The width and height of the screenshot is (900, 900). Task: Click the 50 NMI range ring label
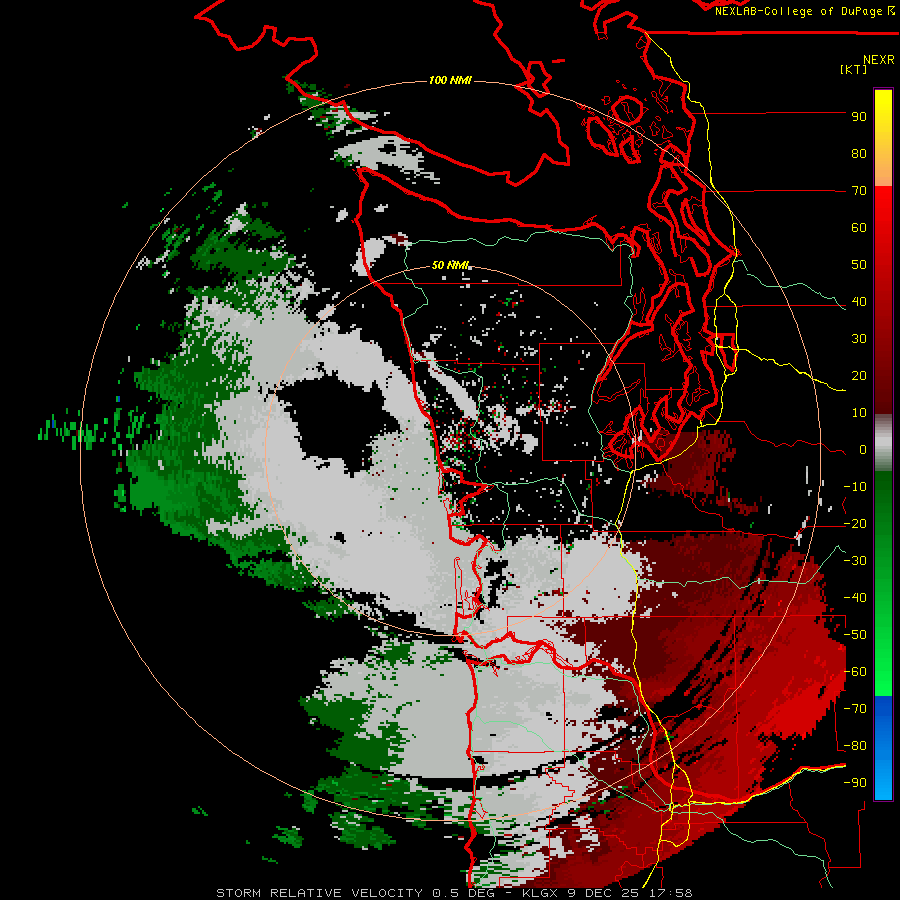click(x=451, y=265)
